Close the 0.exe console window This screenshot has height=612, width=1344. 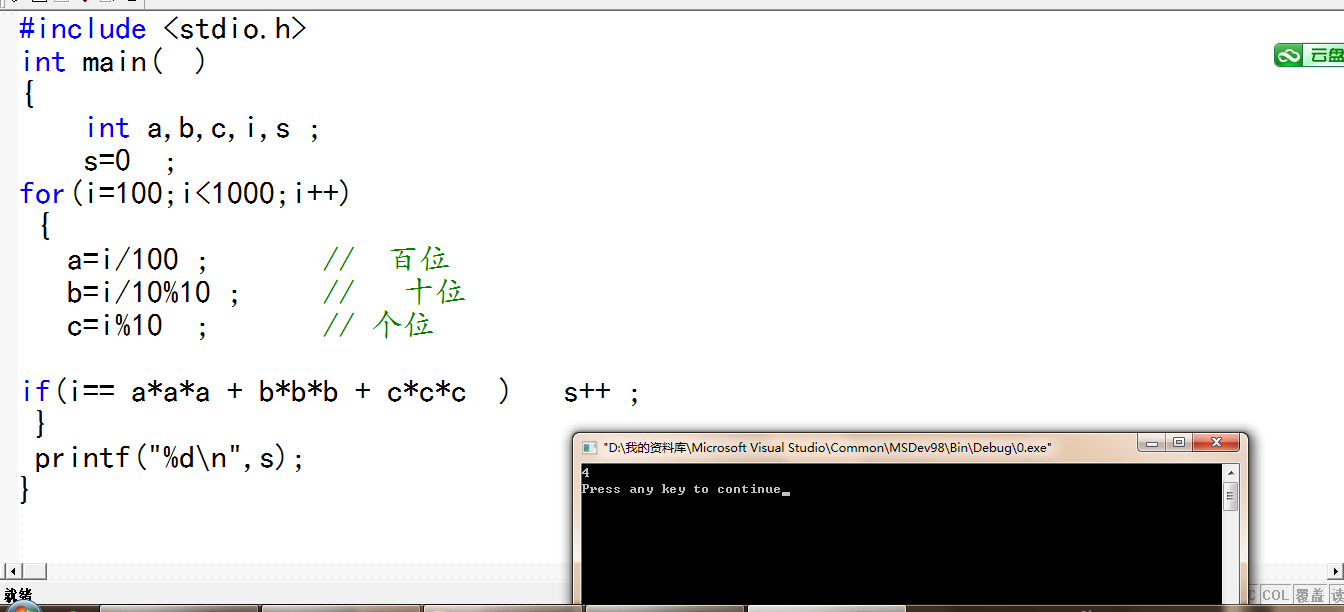click(1215, 443)
